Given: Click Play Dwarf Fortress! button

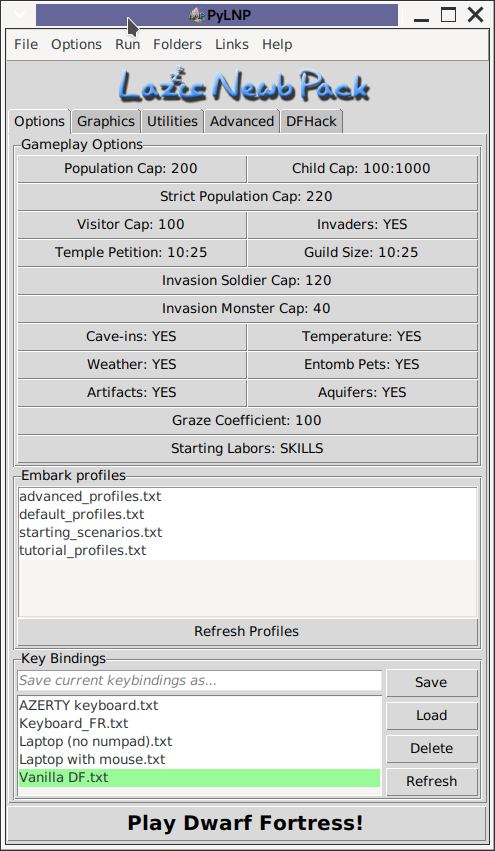Looking at the screenshot, I should [248, 823].
